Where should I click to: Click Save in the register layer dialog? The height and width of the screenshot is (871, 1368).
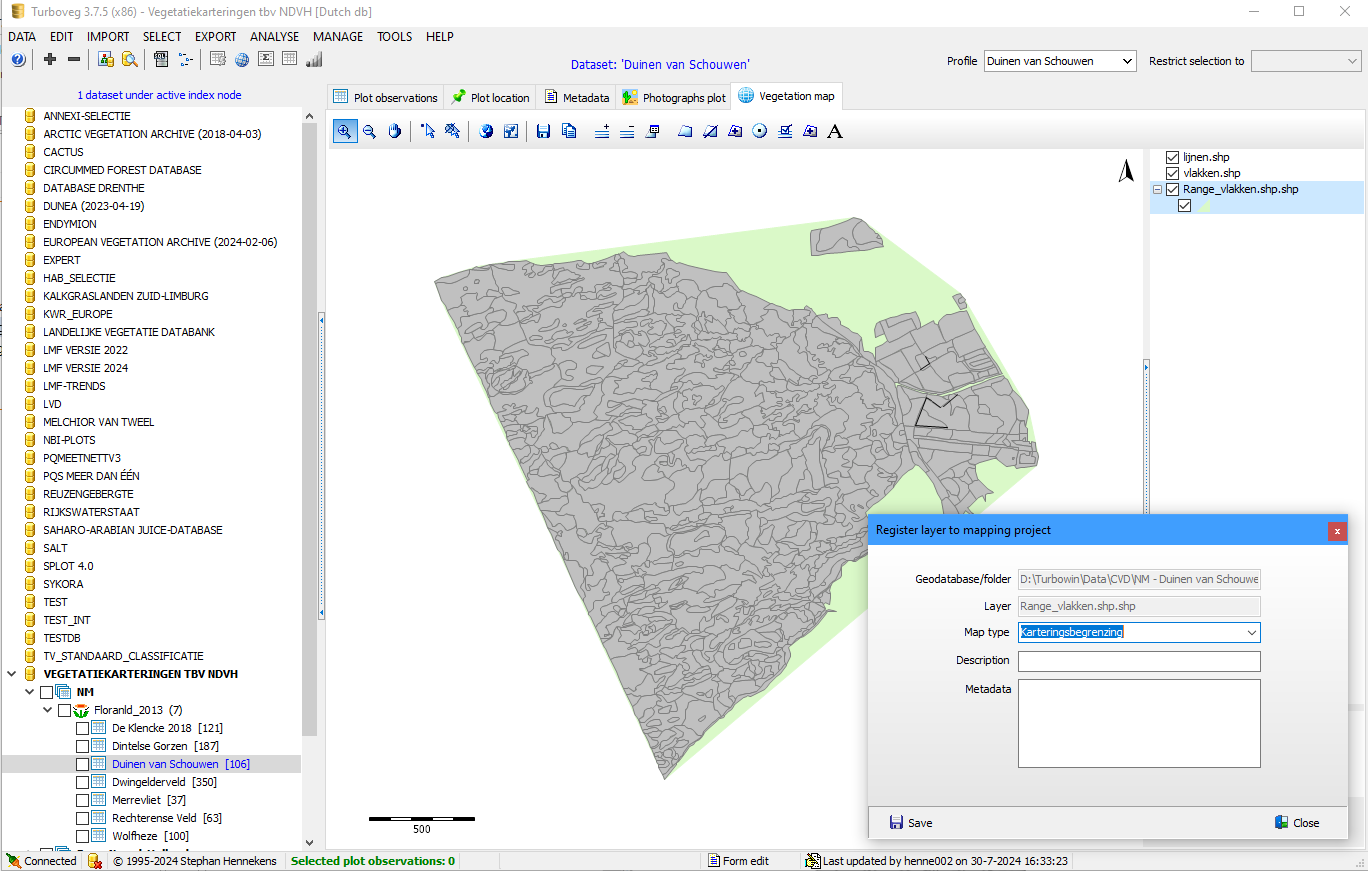tap(910, 823)
